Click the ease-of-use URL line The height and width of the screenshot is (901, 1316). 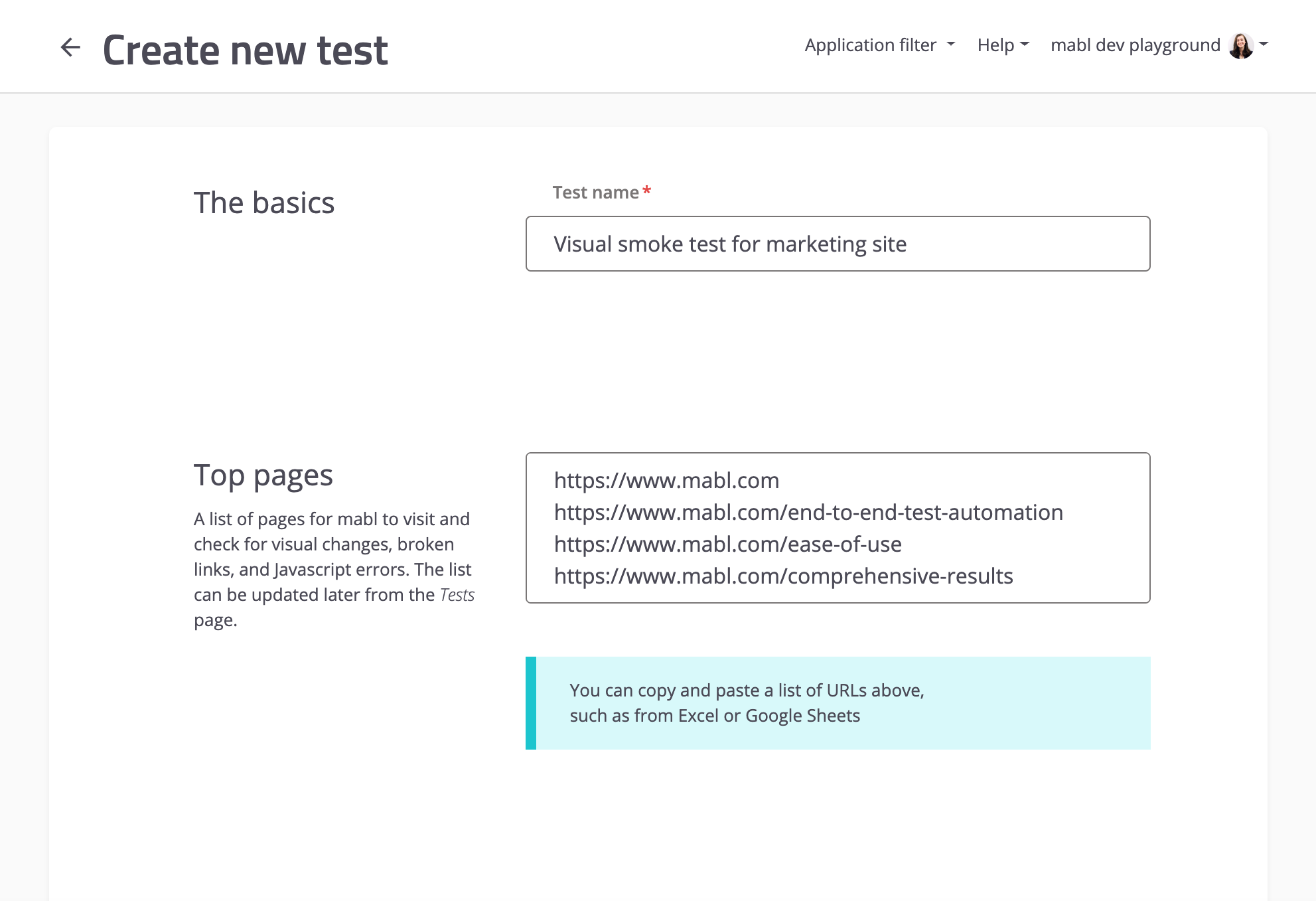tap(727, 544)
